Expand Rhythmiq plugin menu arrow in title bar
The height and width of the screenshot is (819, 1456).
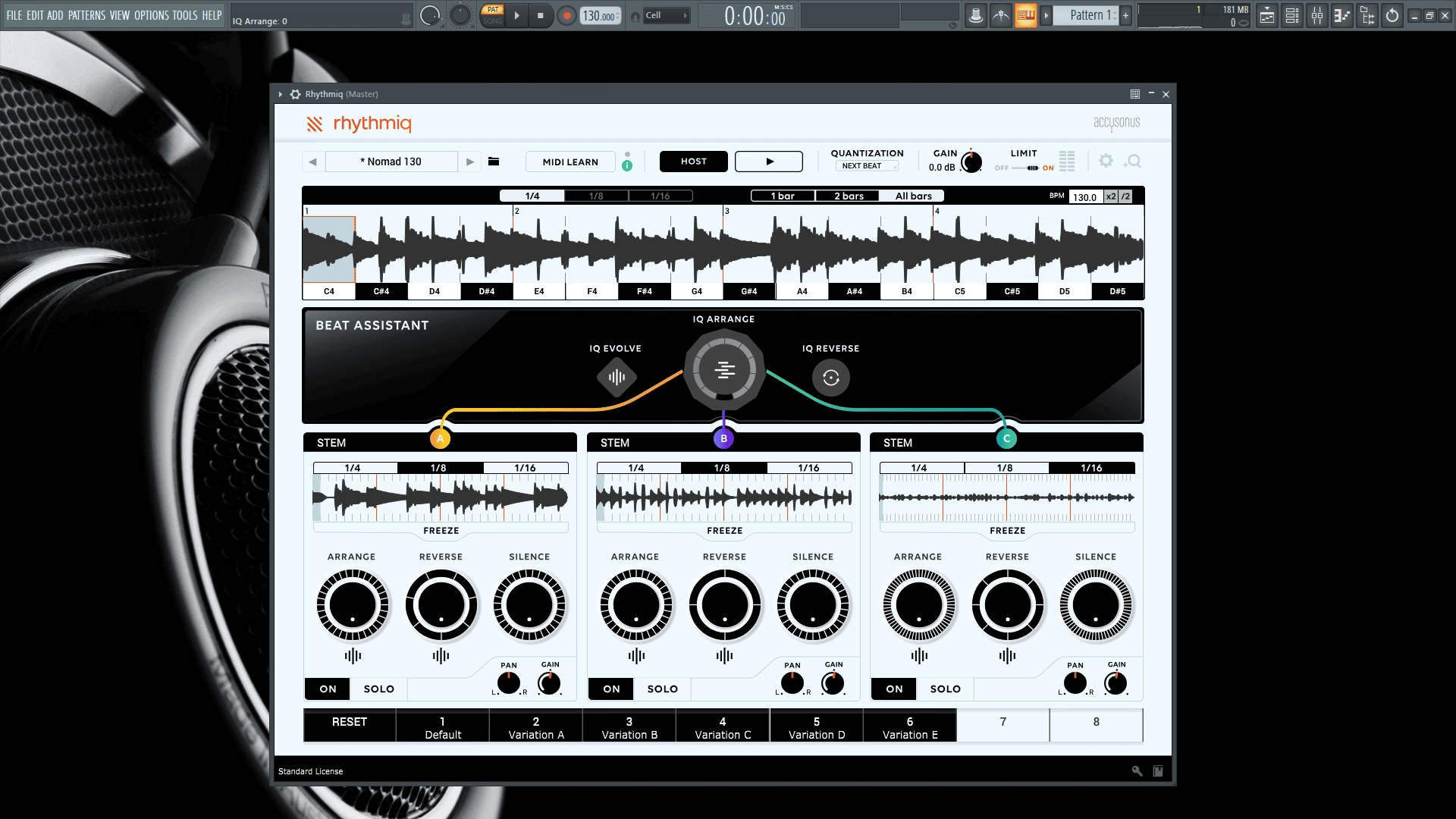[281, 94]
